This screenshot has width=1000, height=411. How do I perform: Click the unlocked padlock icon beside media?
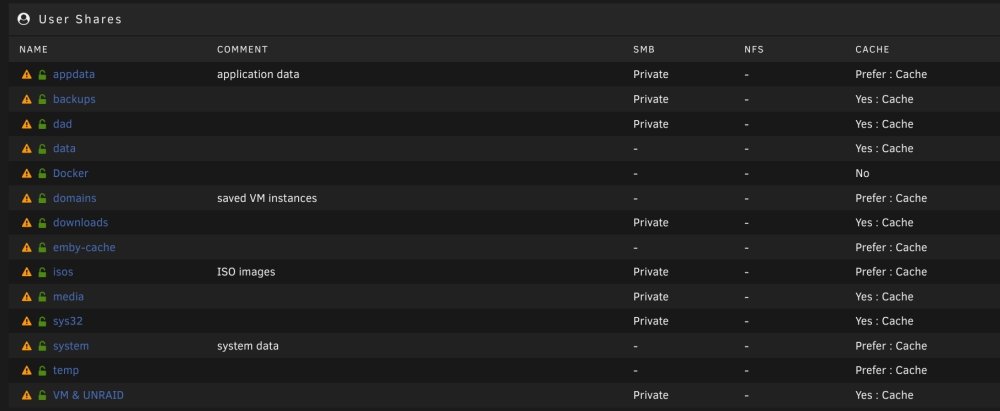click(42, 297)
